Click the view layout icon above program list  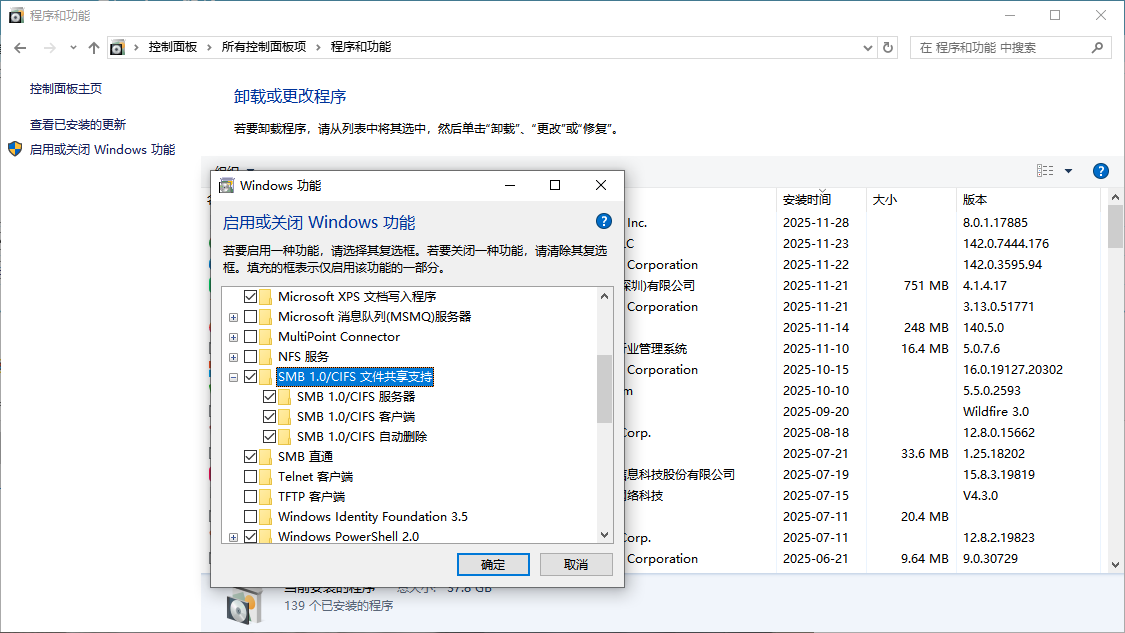click(x=1045, y=171)
